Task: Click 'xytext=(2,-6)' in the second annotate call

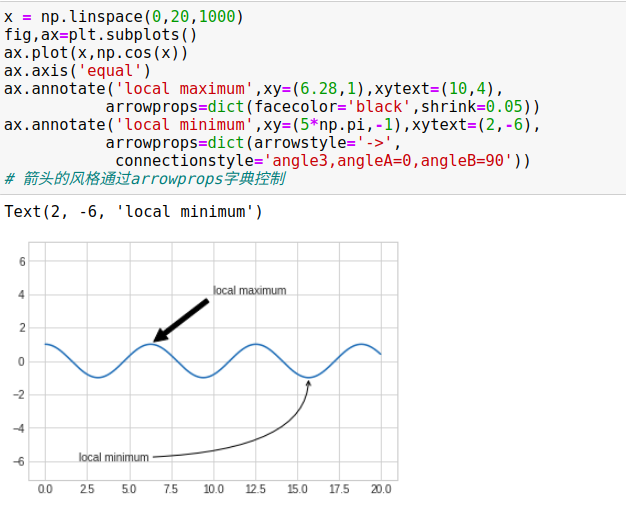Action: pyautogui.click(x=471, y=125)
